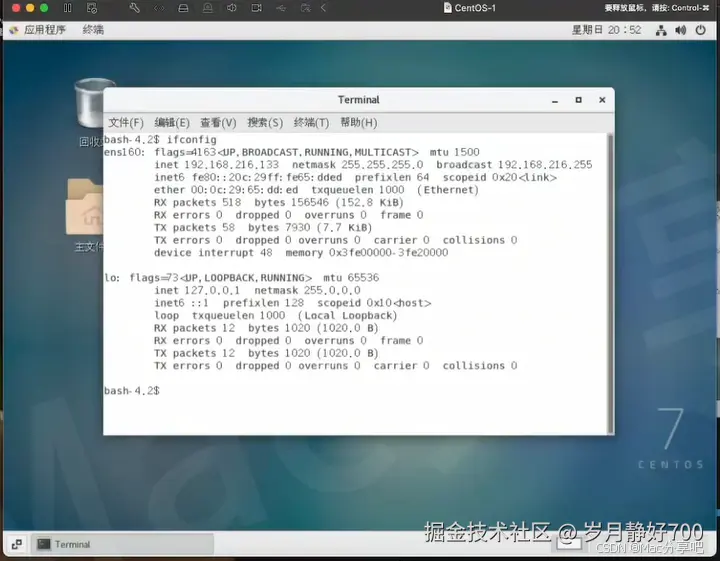The width and height of the screenshot is (720, 561).
Task: Click the netmask value 255.255.255.0
Action: click(382, 165)
